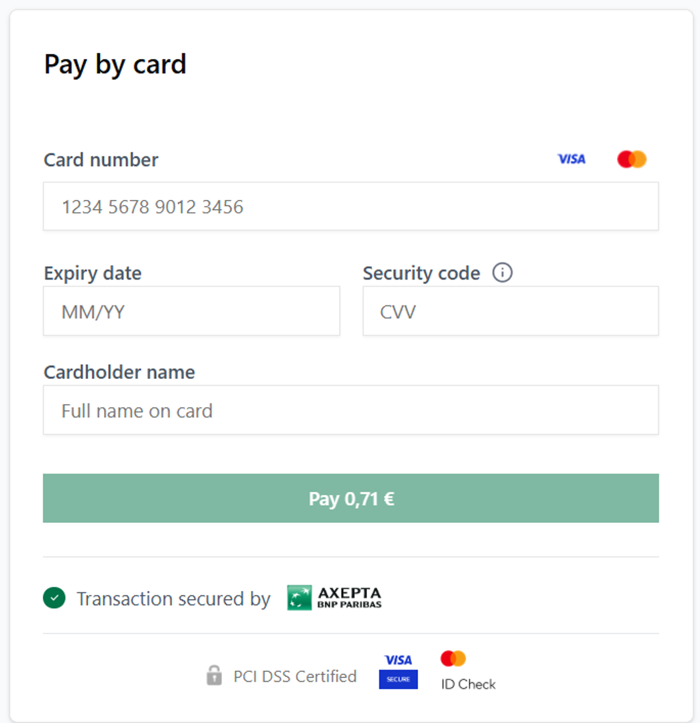This screenshot has width=700, height=723.
Task: Focus the CVV security code field
Action: pyautogui.click(x=511, y=311)
